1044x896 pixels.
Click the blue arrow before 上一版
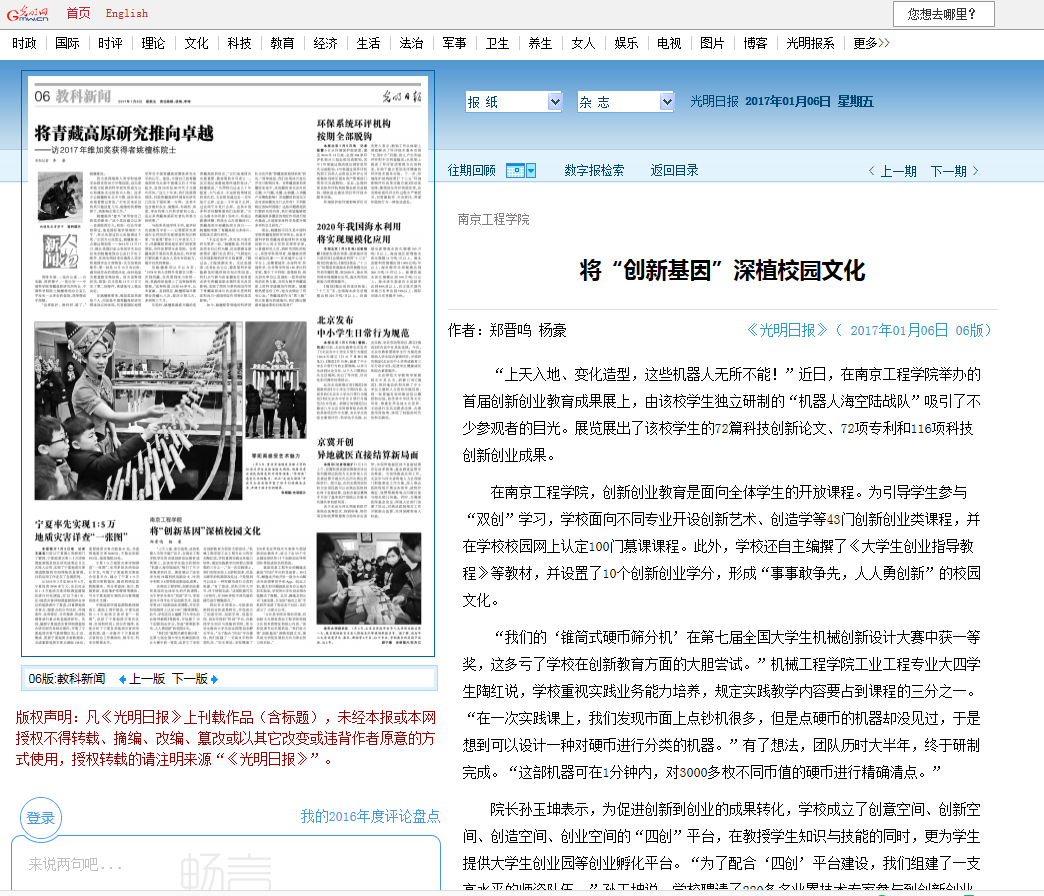tap(123, 679)
